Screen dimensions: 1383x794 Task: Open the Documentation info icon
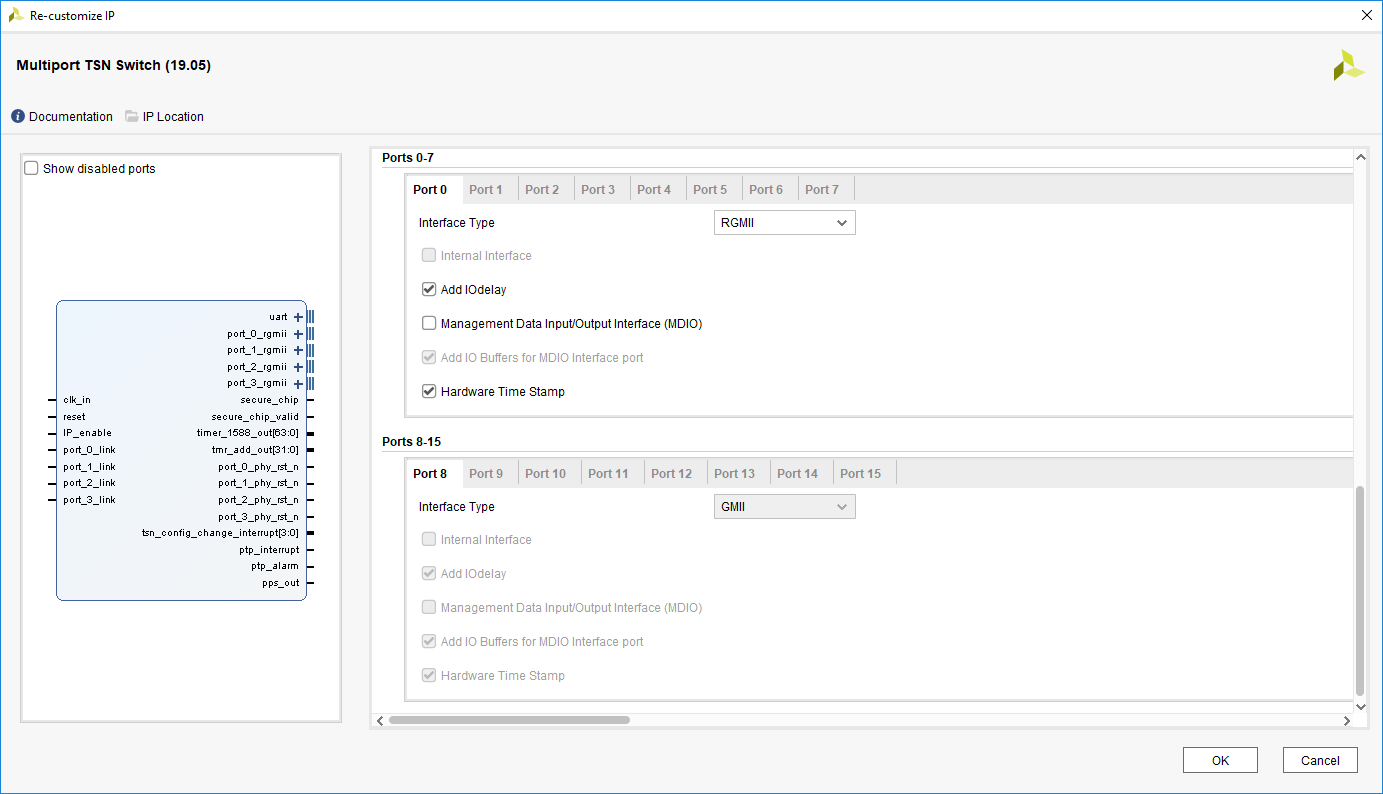[18, 116]
